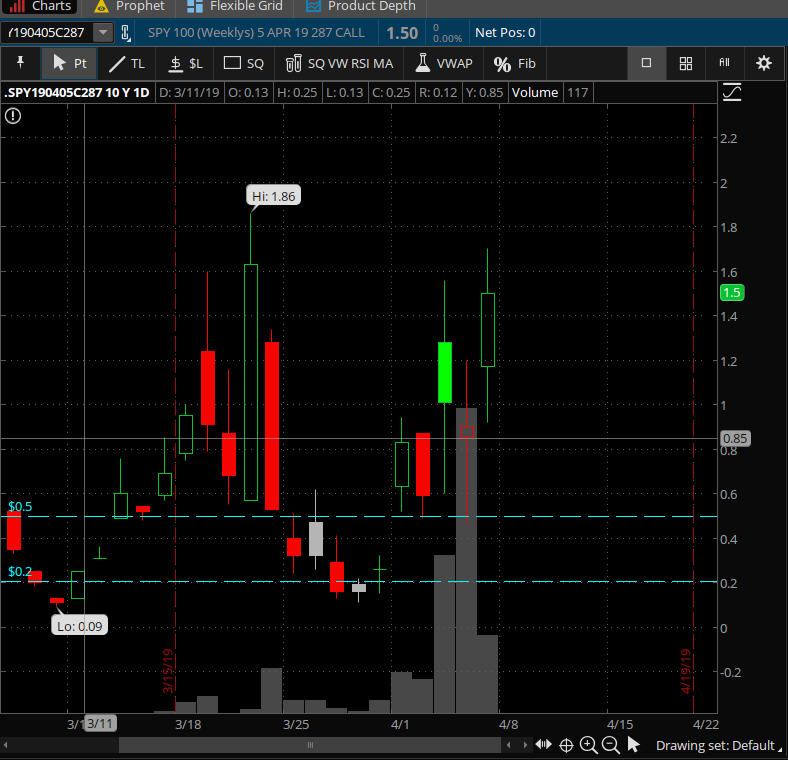Screen dimensions: 788x760
Task: Click the scroll-left arrow near pan icon
Action: [x=509, y=745]
